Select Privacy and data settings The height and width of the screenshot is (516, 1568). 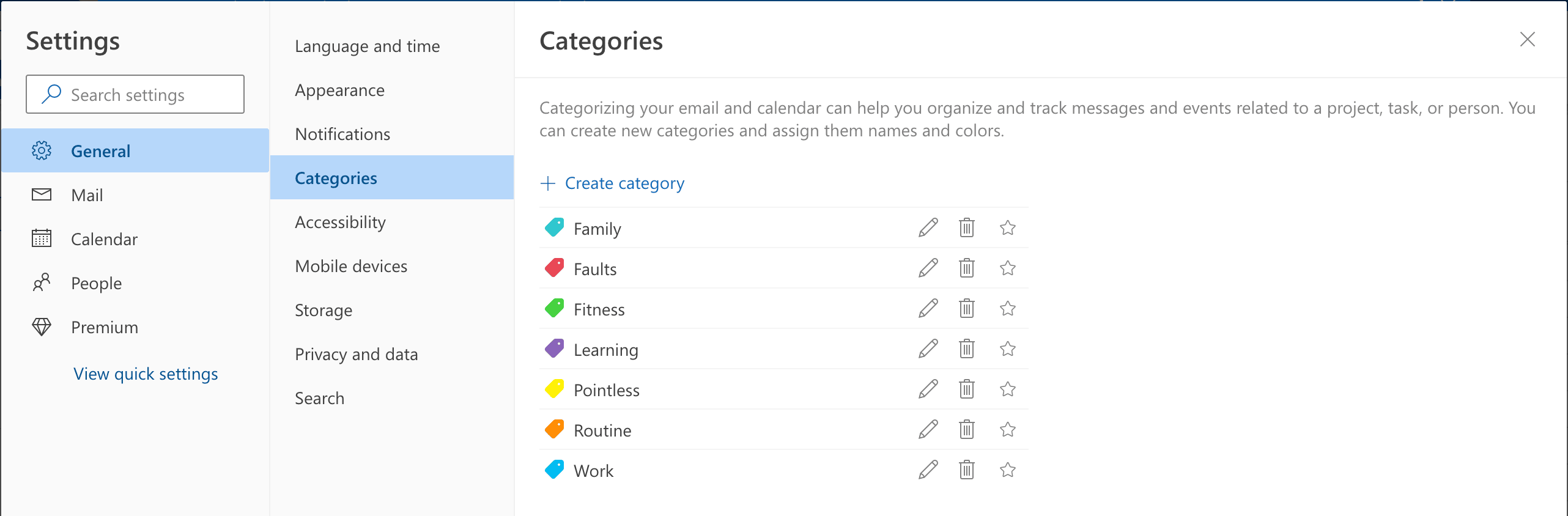pos(357,353)
